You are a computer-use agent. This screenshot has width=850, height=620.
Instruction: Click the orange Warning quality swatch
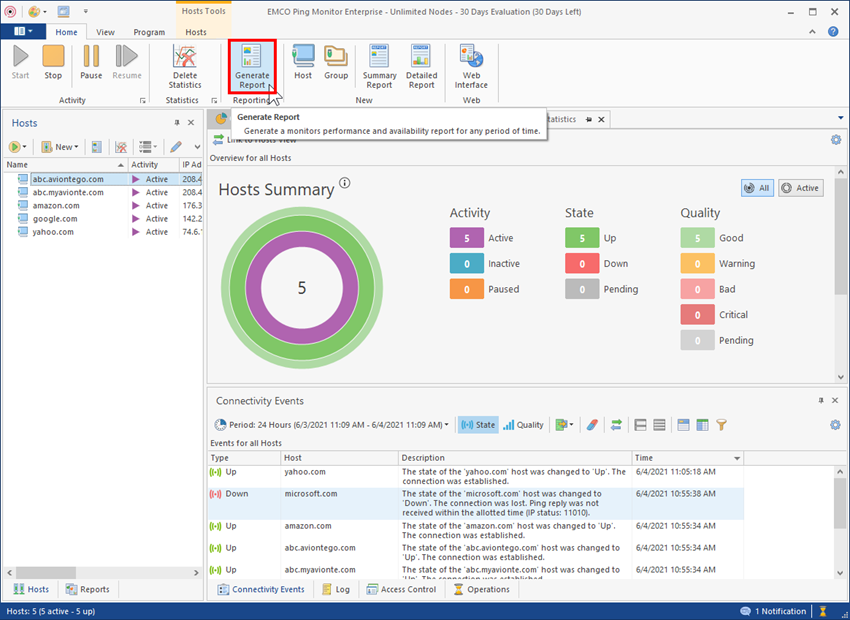[x=698, y=263]
